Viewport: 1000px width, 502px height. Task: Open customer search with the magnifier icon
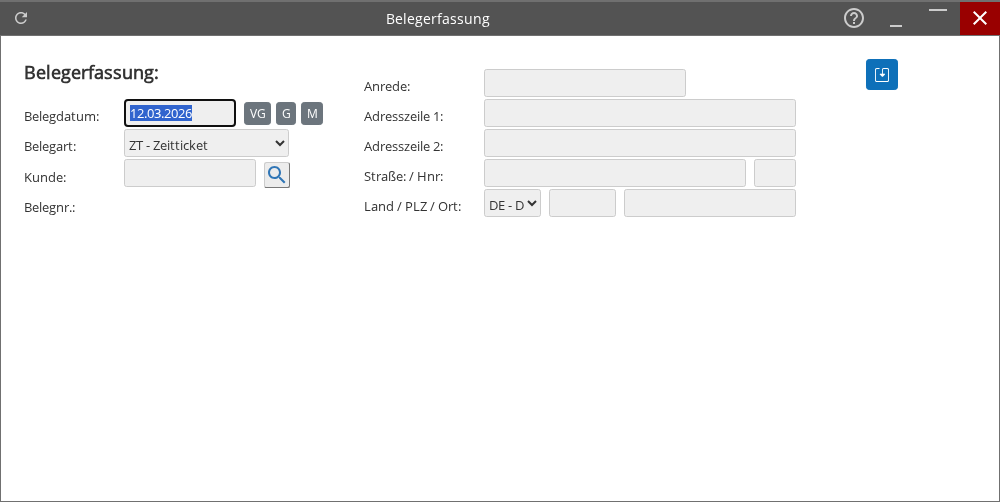point(277,175)
